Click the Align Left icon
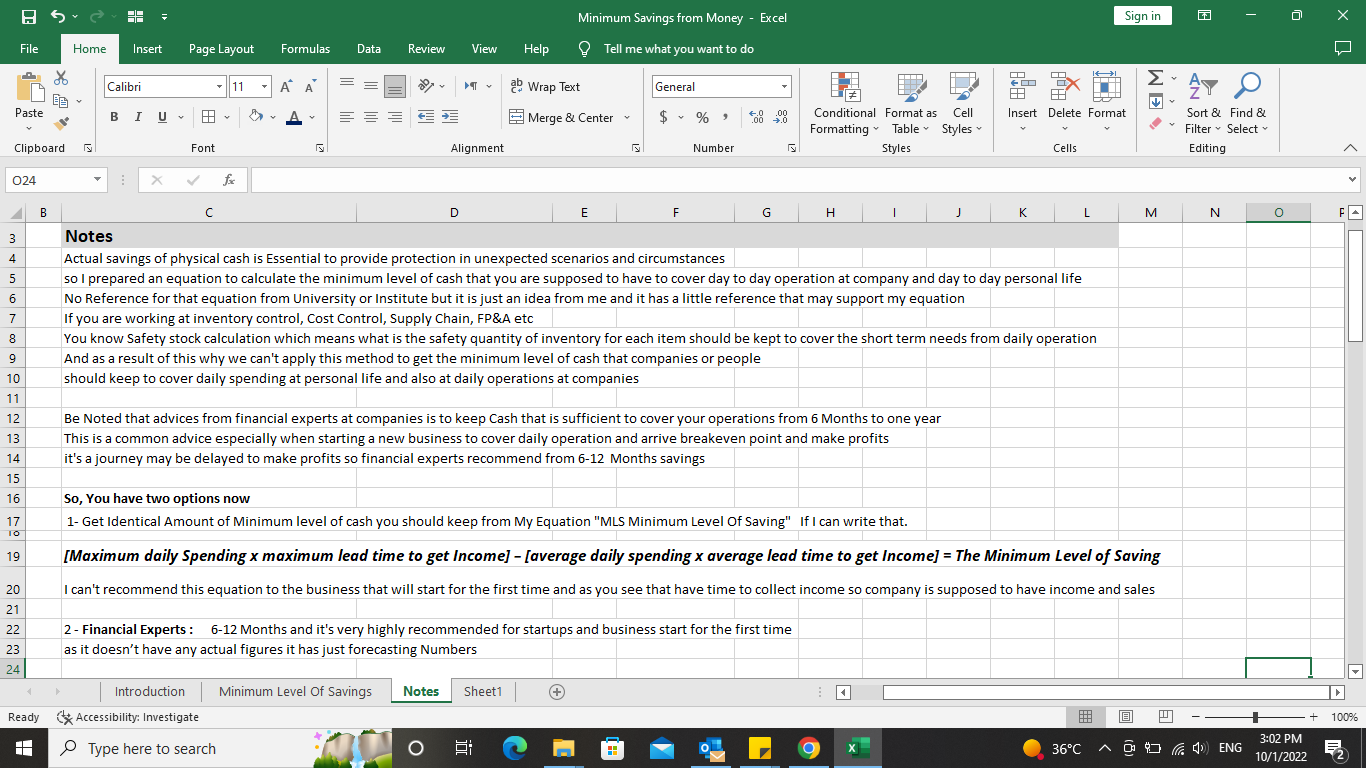 [x=347, y=117]
